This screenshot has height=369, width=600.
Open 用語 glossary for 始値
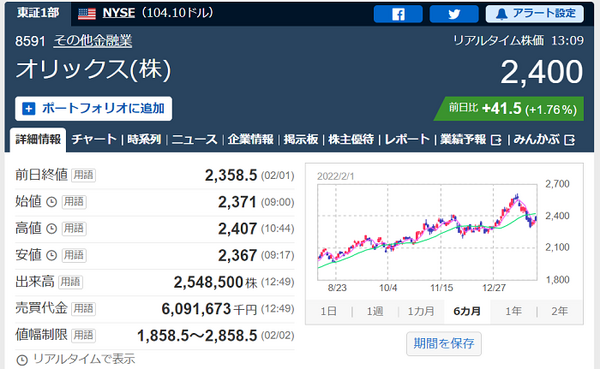(73, 202)
